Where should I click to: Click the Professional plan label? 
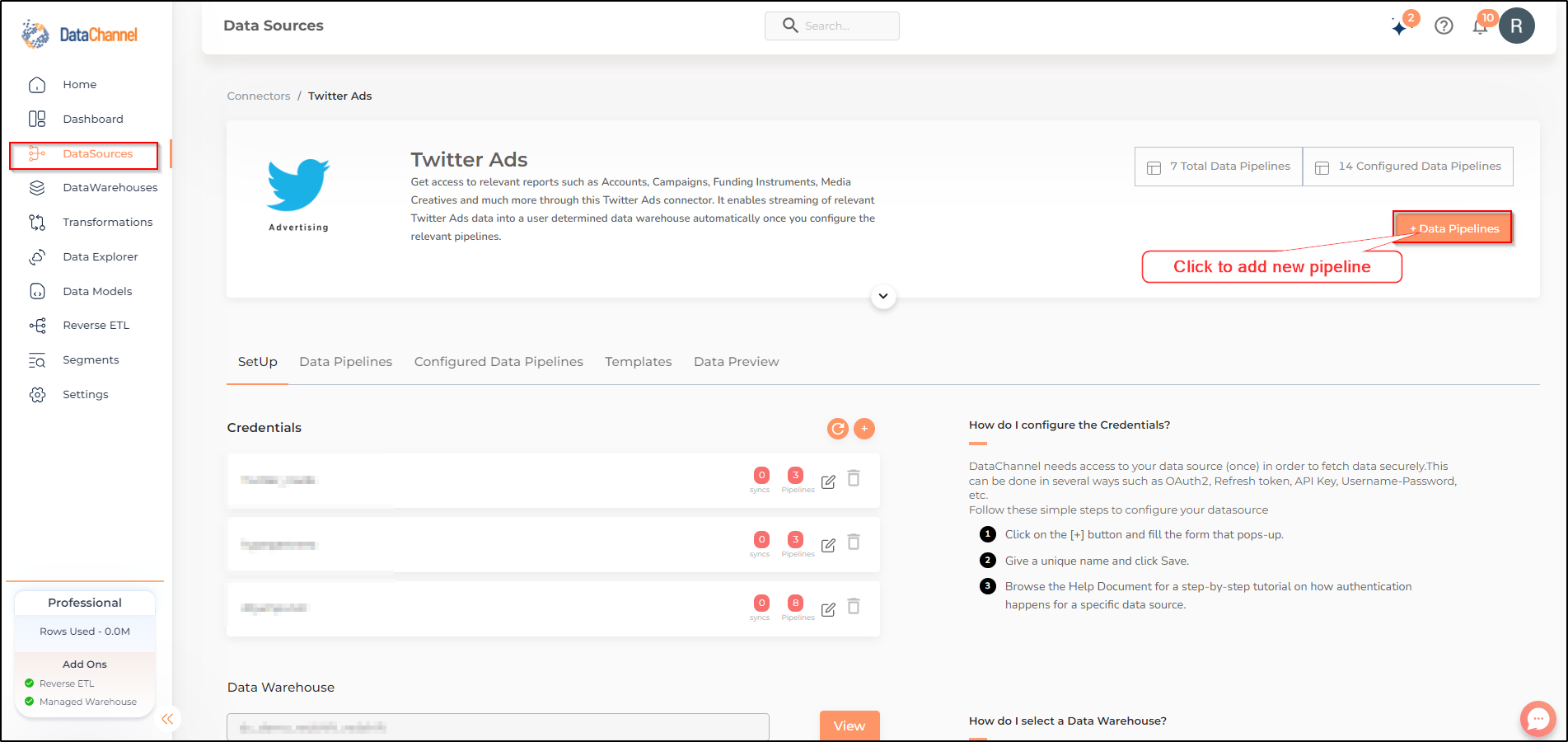85,603
